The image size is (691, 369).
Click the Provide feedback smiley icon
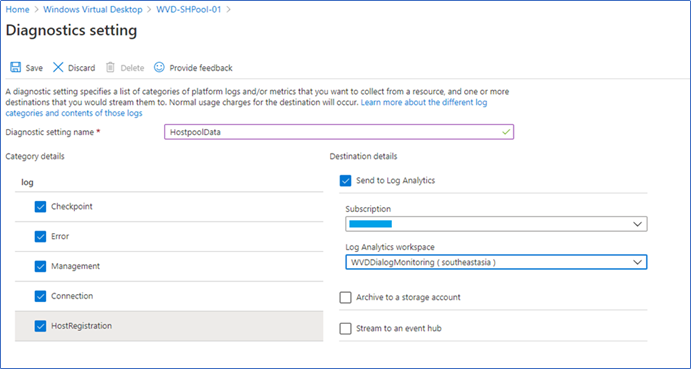pos(159,67)
